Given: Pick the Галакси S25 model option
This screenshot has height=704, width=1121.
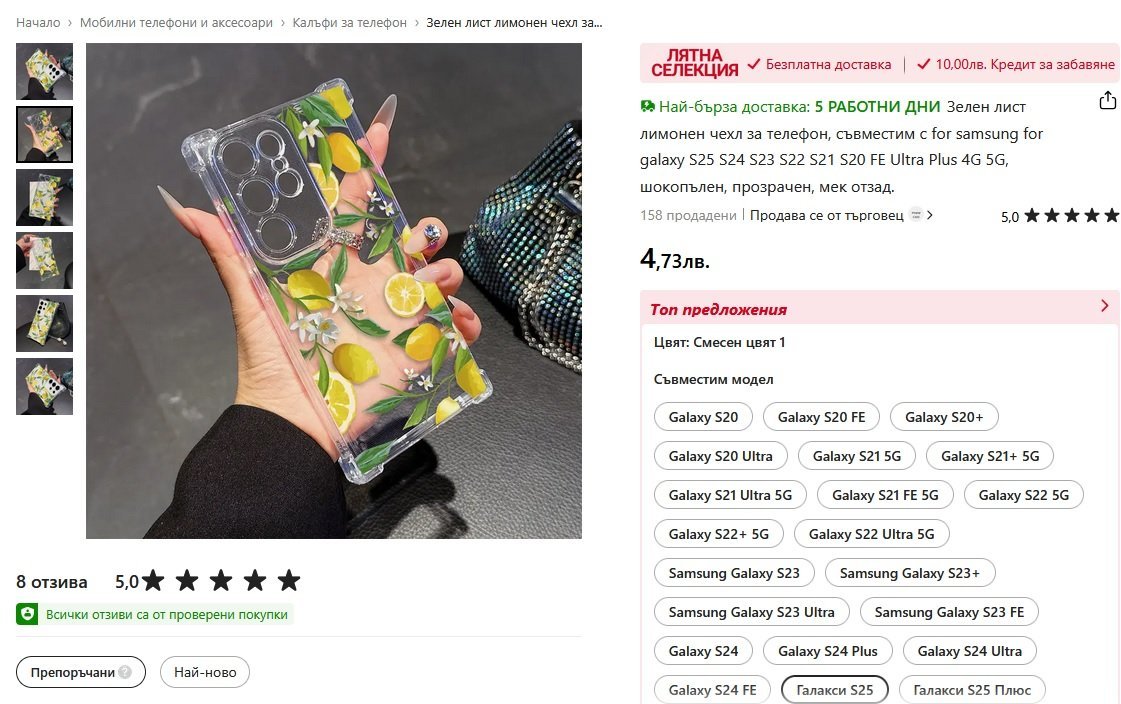Looking at the screenshot, I should point(834,690).
